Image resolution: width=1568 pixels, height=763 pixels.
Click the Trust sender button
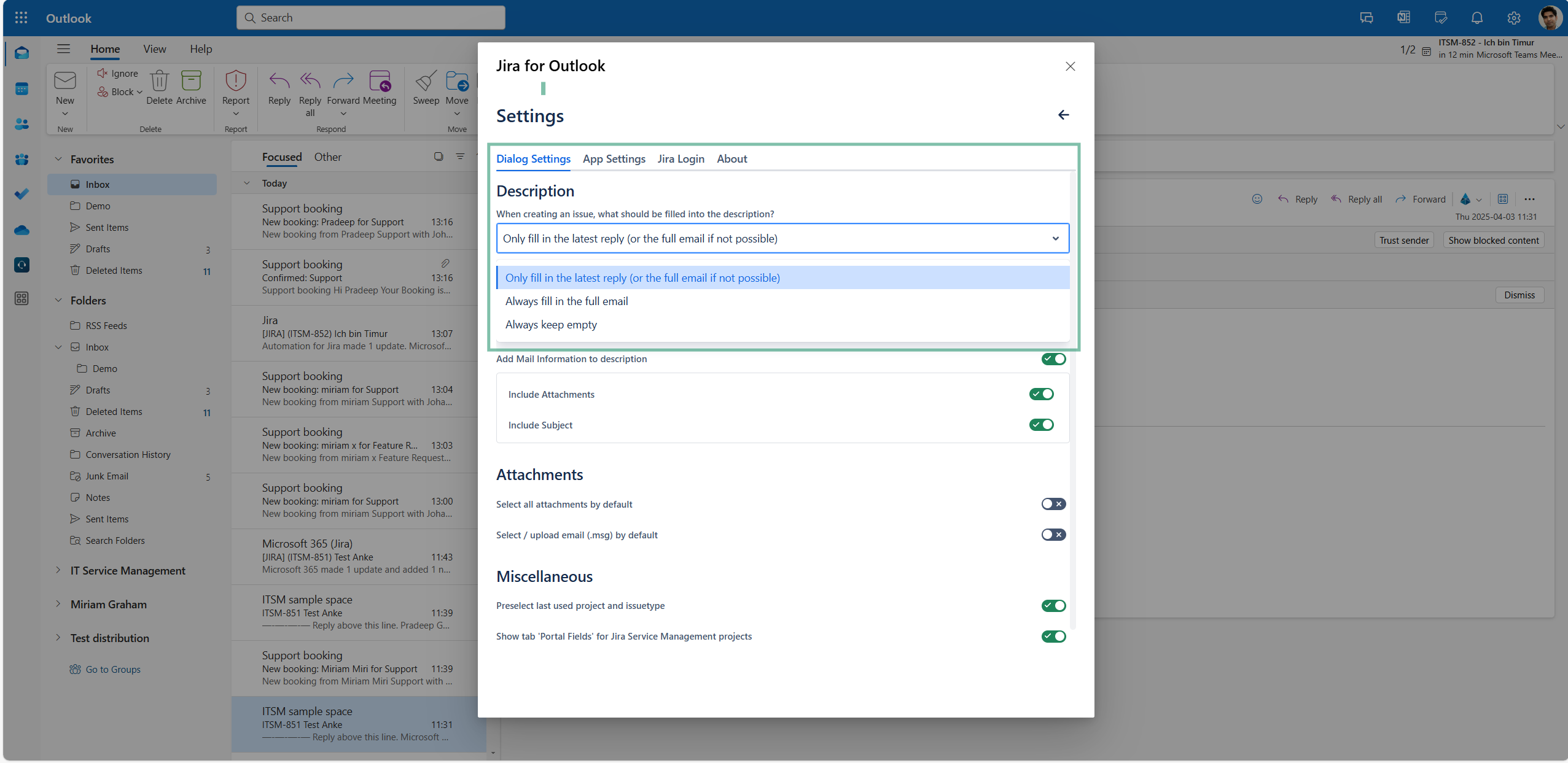pyautogui.click(x=1403, y=239)
